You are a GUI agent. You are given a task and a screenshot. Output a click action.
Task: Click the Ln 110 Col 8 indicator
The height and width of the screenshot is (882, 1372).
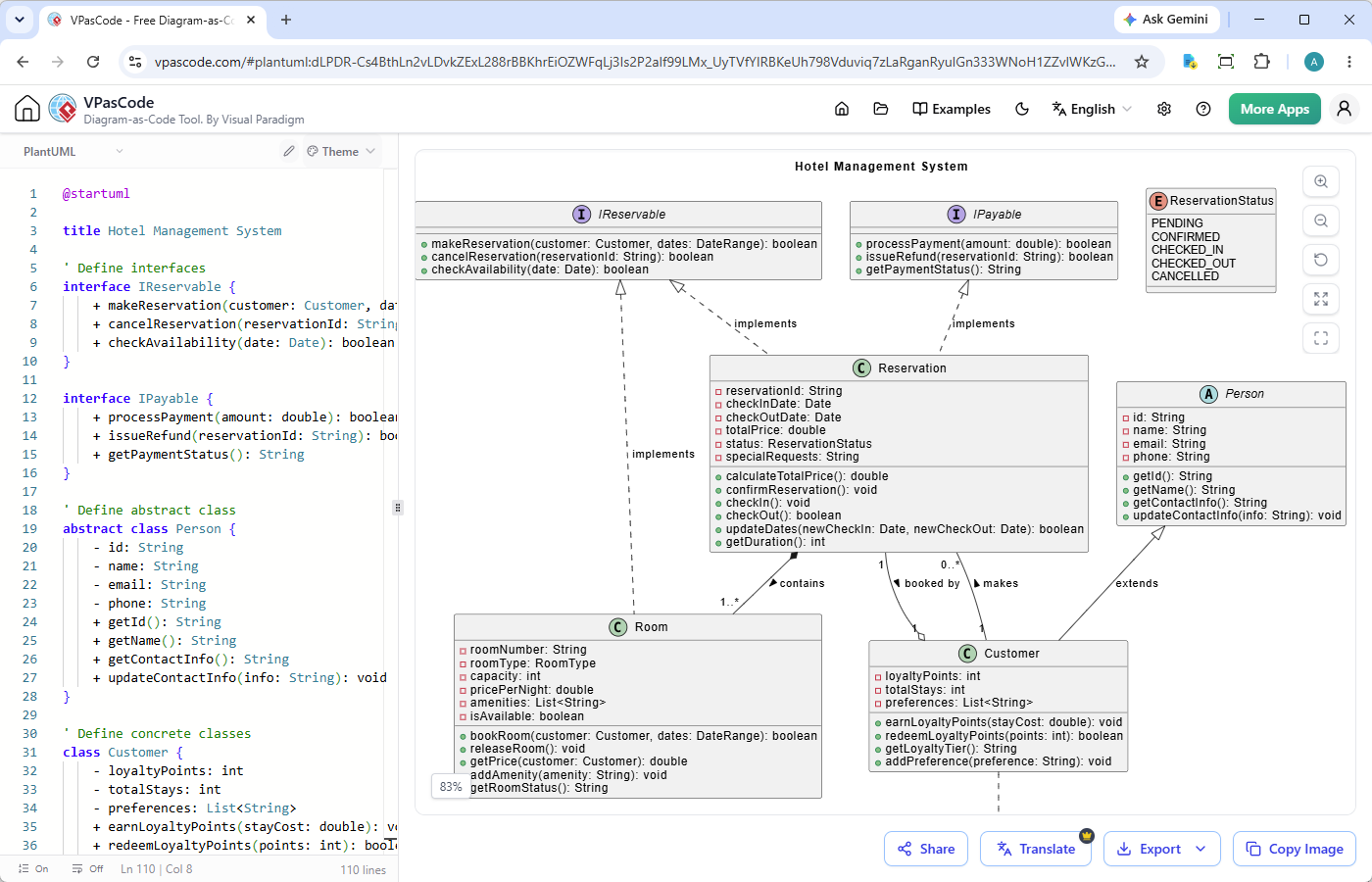point(157,869)
